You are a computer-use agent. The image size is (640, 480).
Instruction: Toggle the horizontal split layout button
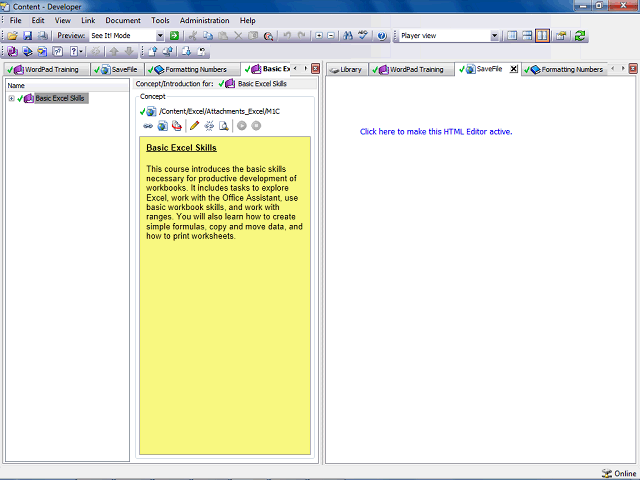click(527, 36)
